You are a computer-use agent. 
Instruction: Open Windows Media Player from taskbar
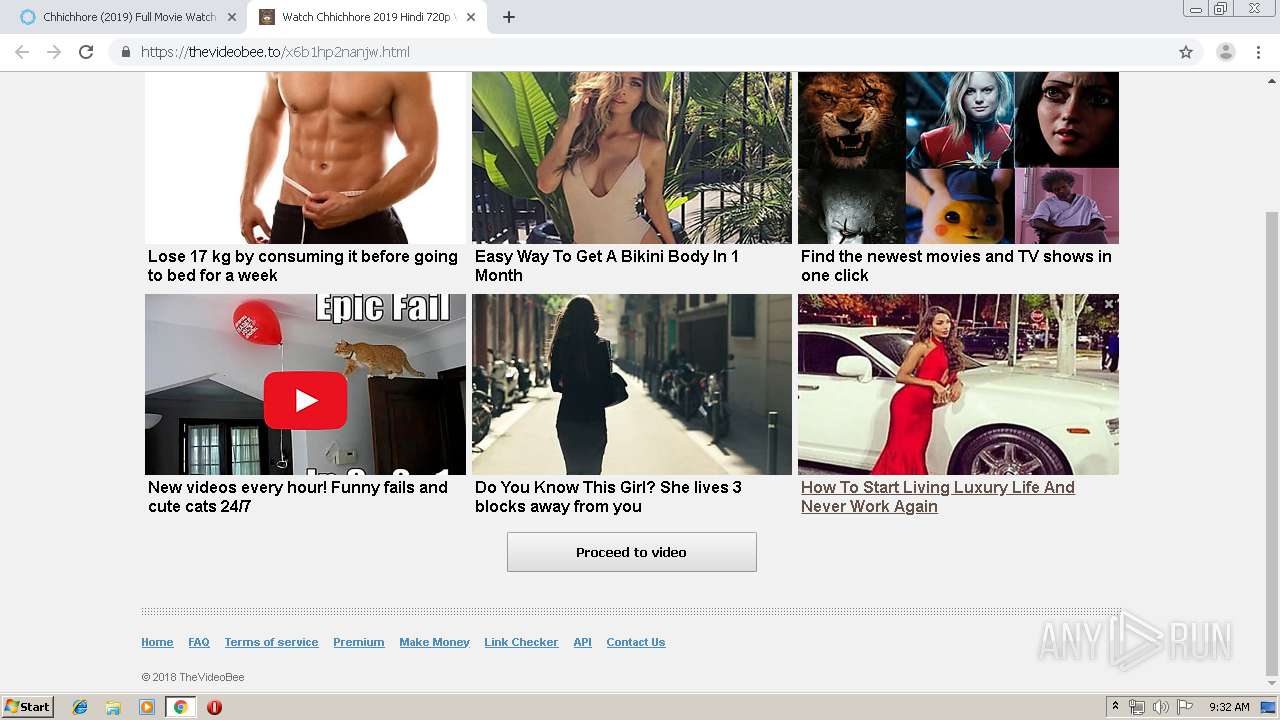[147, 707]
